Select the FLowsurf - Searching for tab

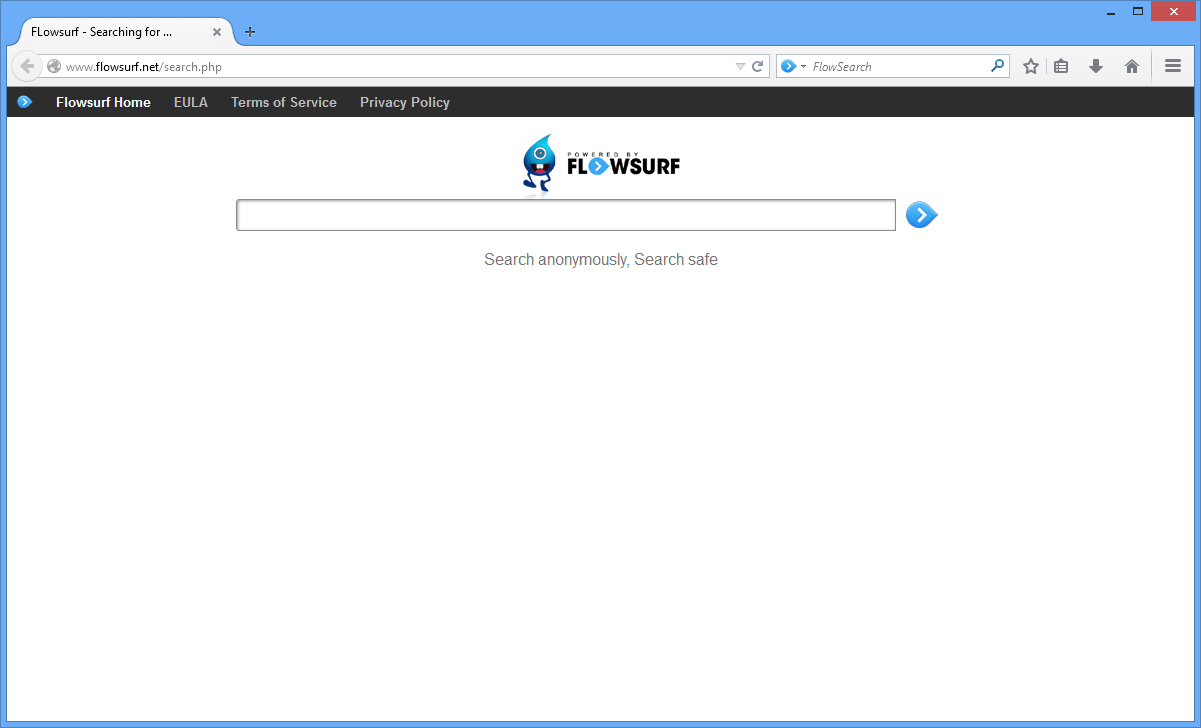[x=122, y=32]
